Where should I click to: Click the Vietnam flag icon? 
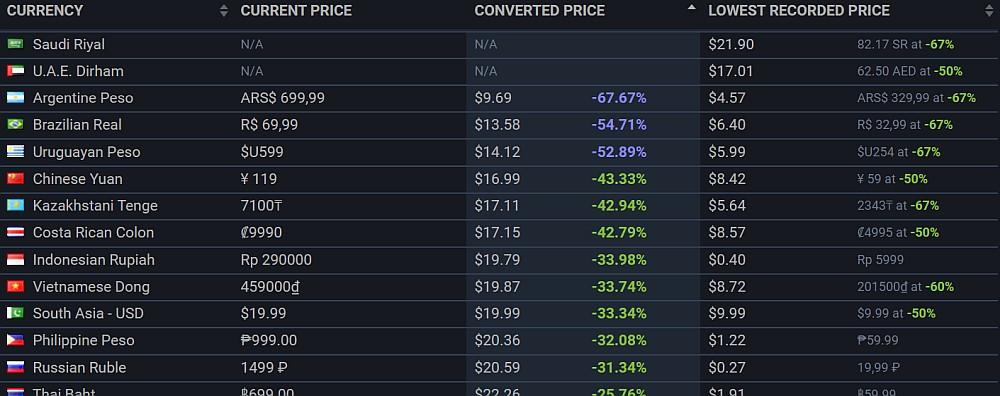click(15, 286)
